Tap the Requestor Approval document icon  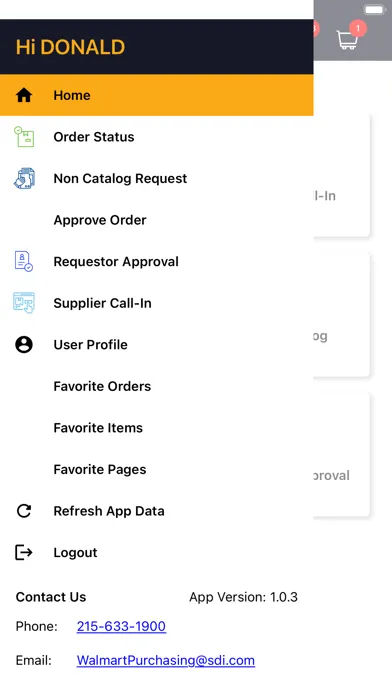tap(24, 261)
